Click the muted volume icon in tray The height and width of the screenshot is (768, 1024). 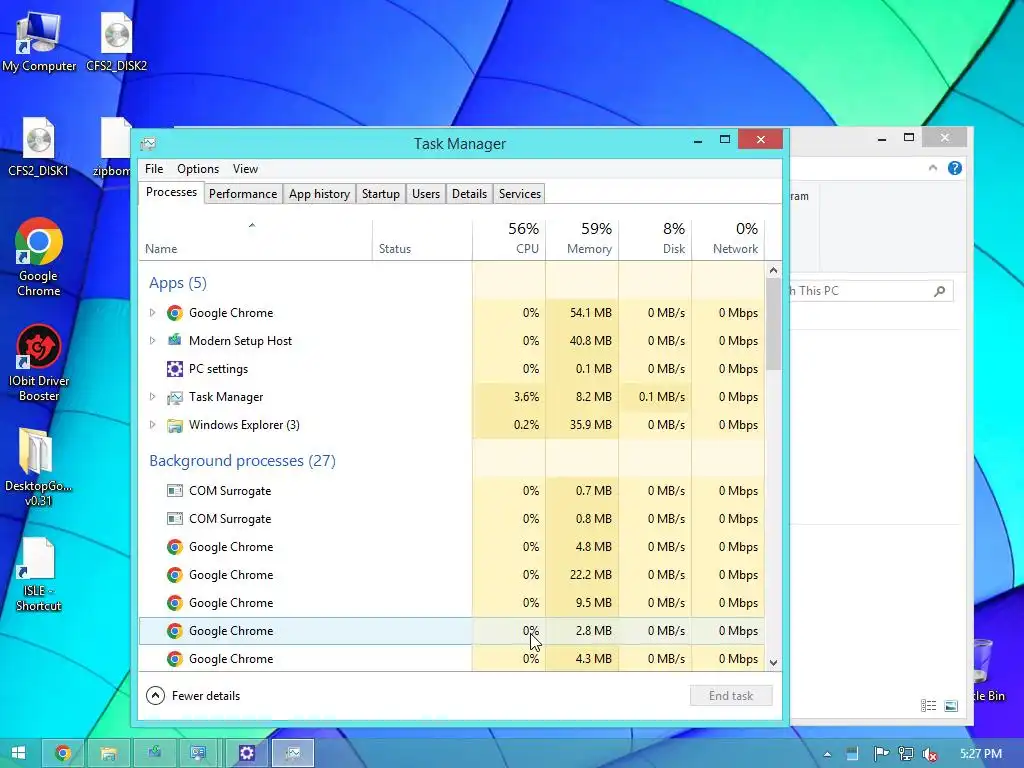point(930,754)
